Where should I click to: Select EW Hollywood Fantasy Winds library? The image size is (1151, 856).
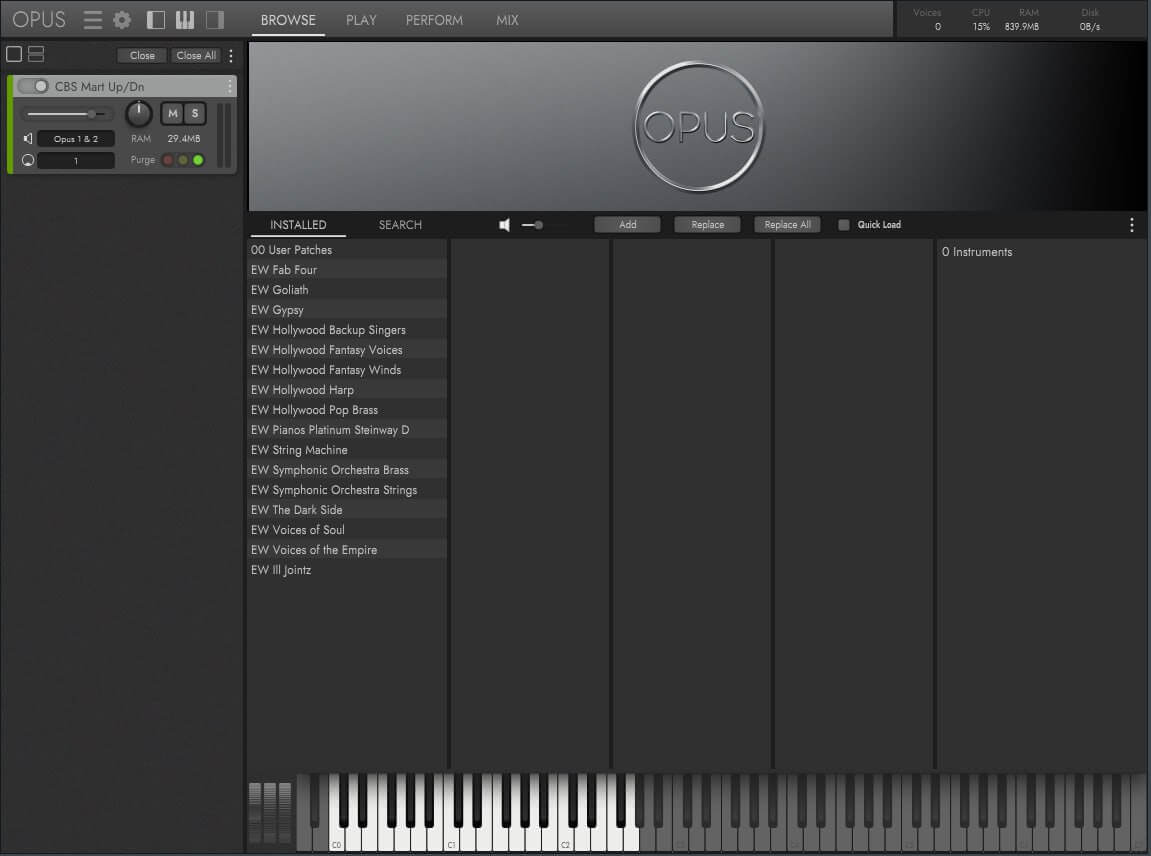point(349,369)
